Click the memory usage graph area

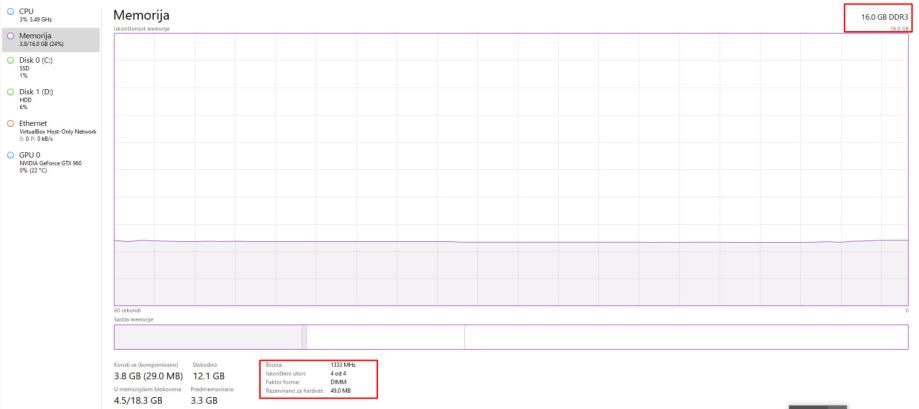click(511, 169)
